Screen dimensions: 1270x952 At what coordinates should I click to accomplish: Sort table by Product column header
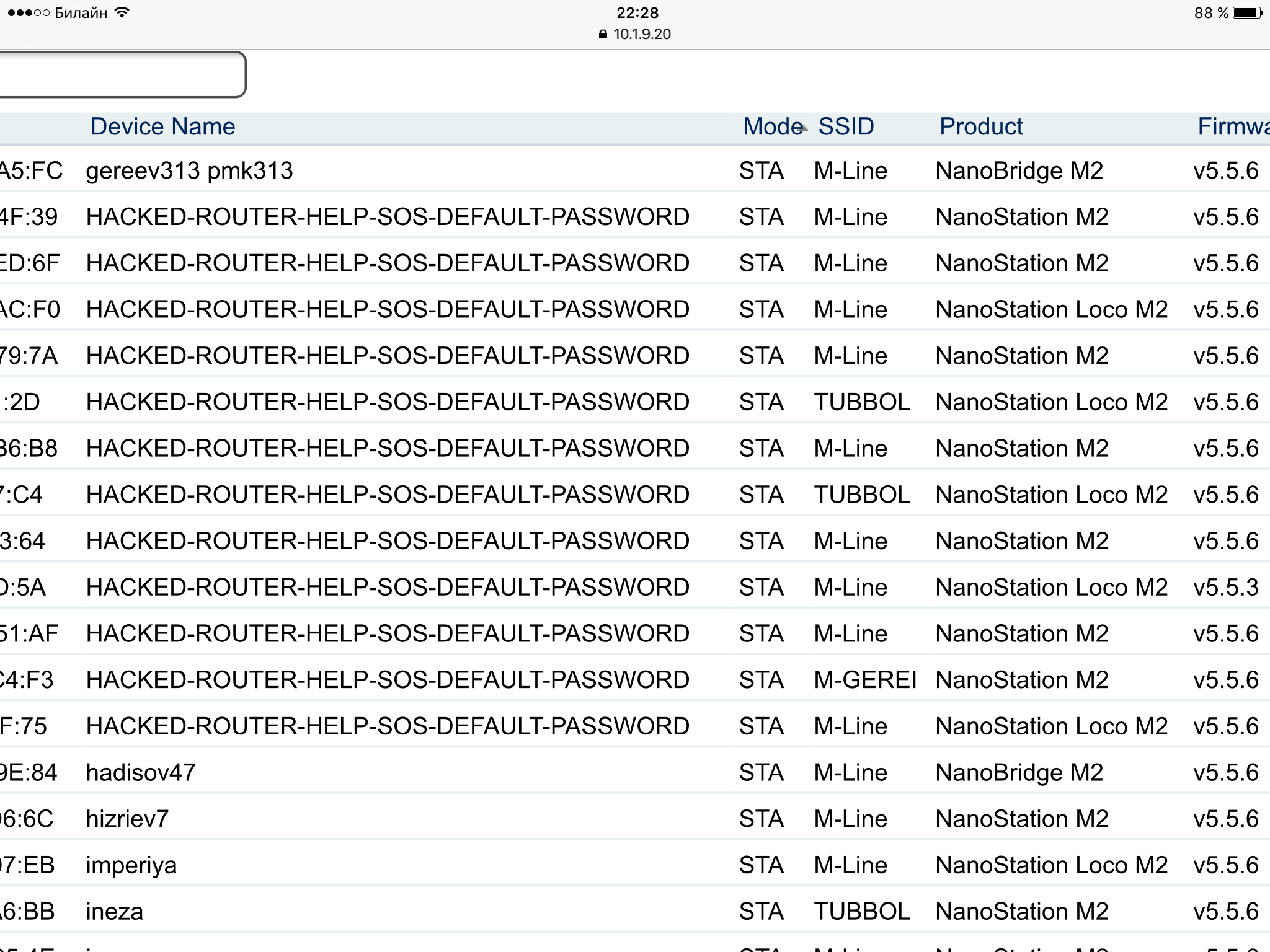coord(981,126)
